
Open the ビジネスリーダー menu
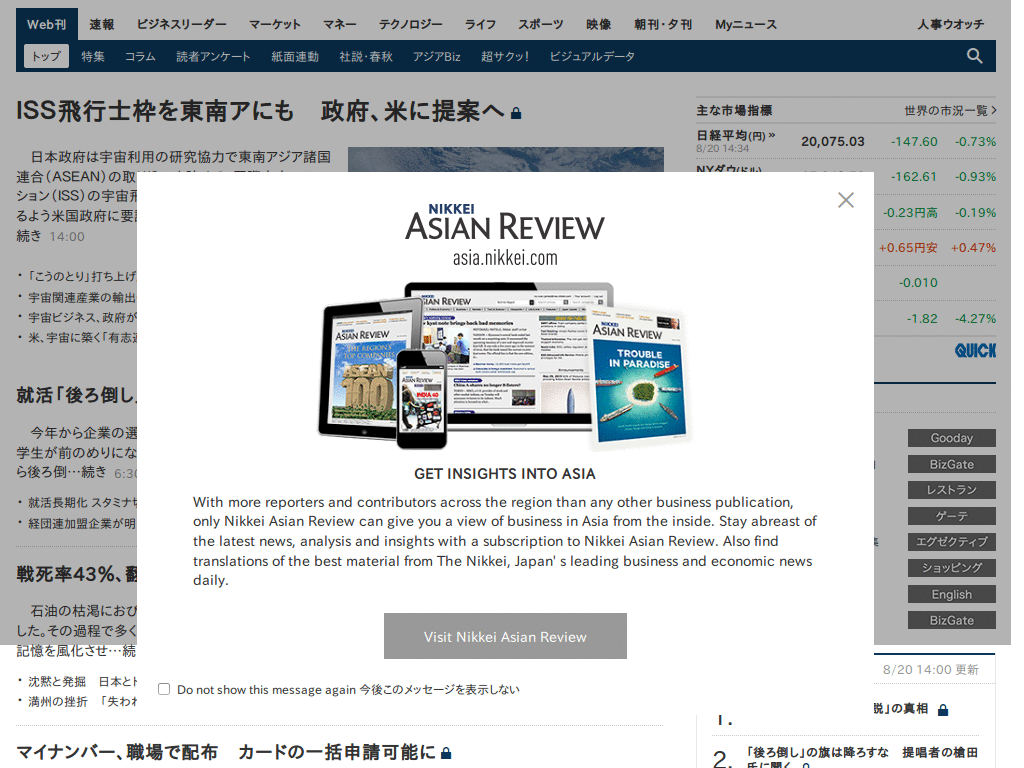click(x=182, y=24)
